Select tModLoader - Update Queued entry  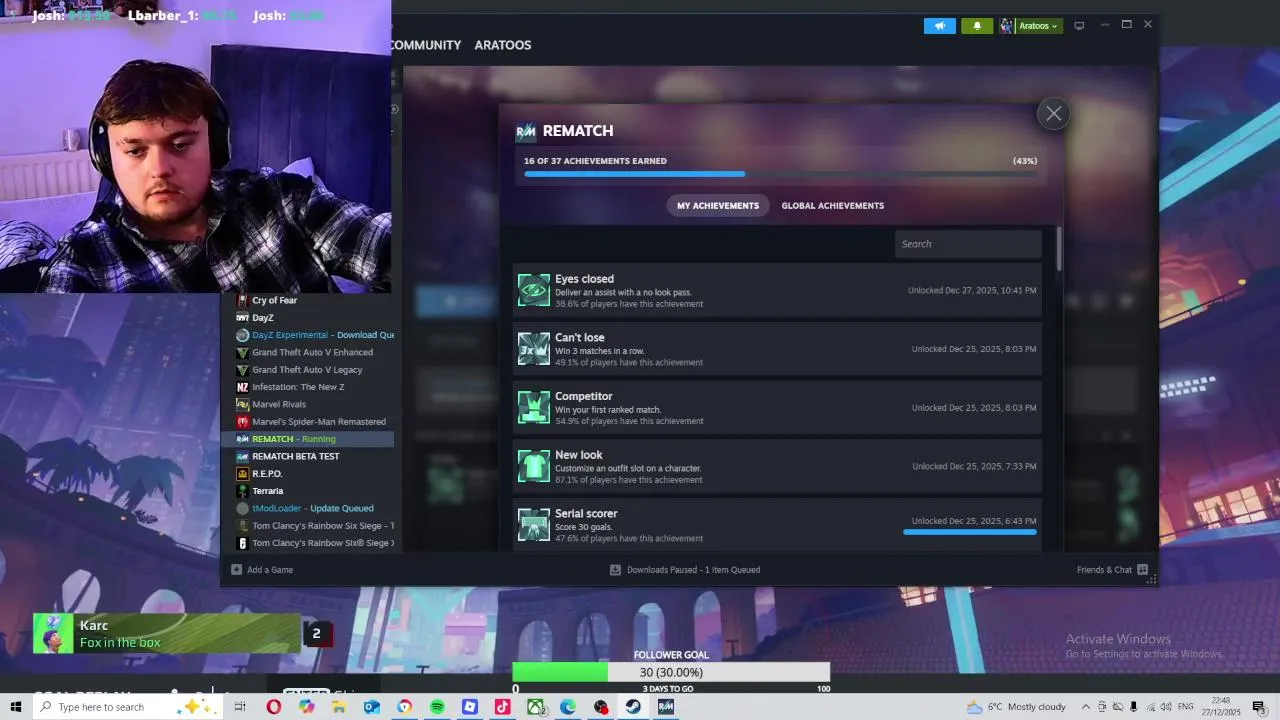[314, 508]
